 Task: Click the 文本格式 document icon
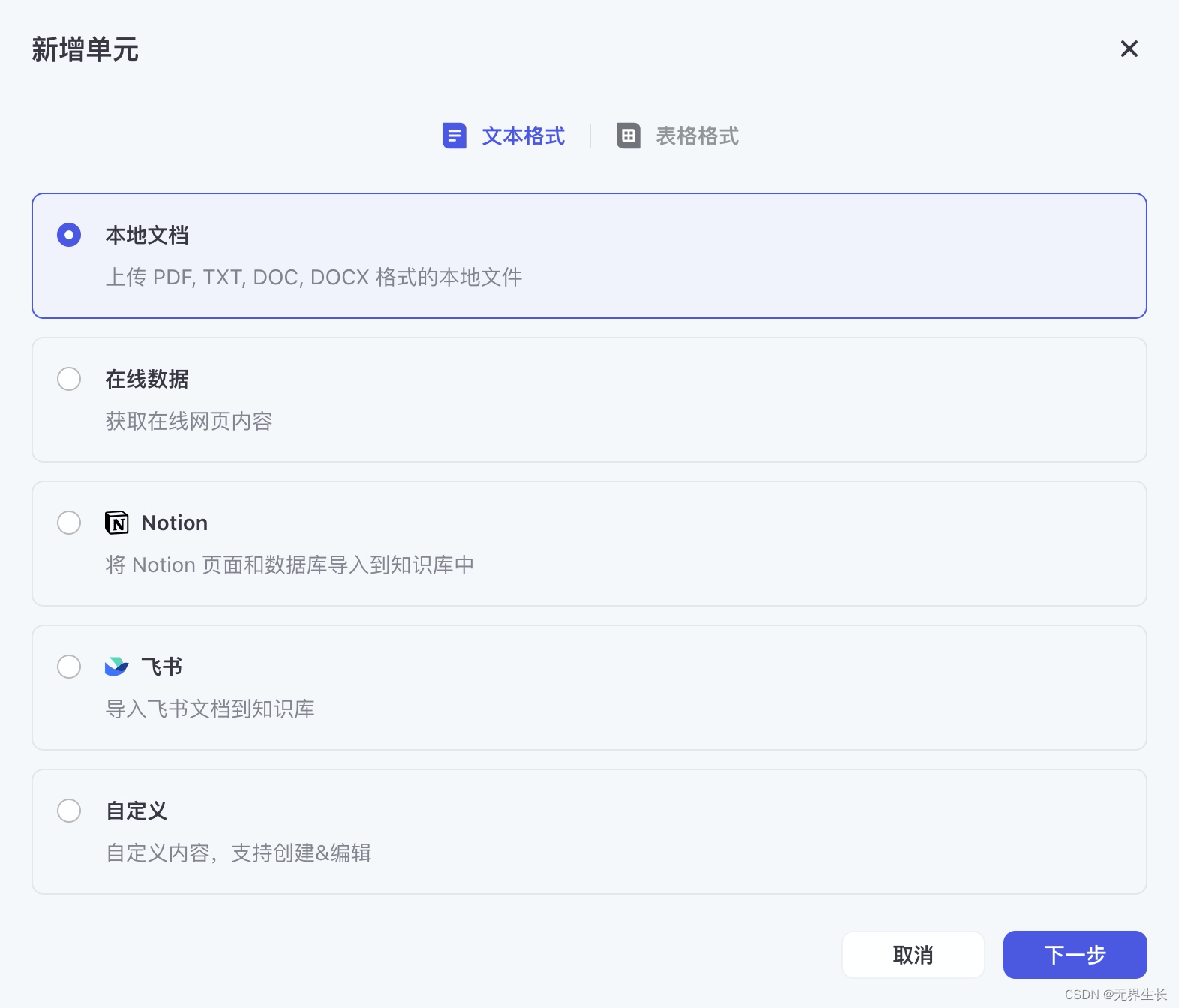454,136
